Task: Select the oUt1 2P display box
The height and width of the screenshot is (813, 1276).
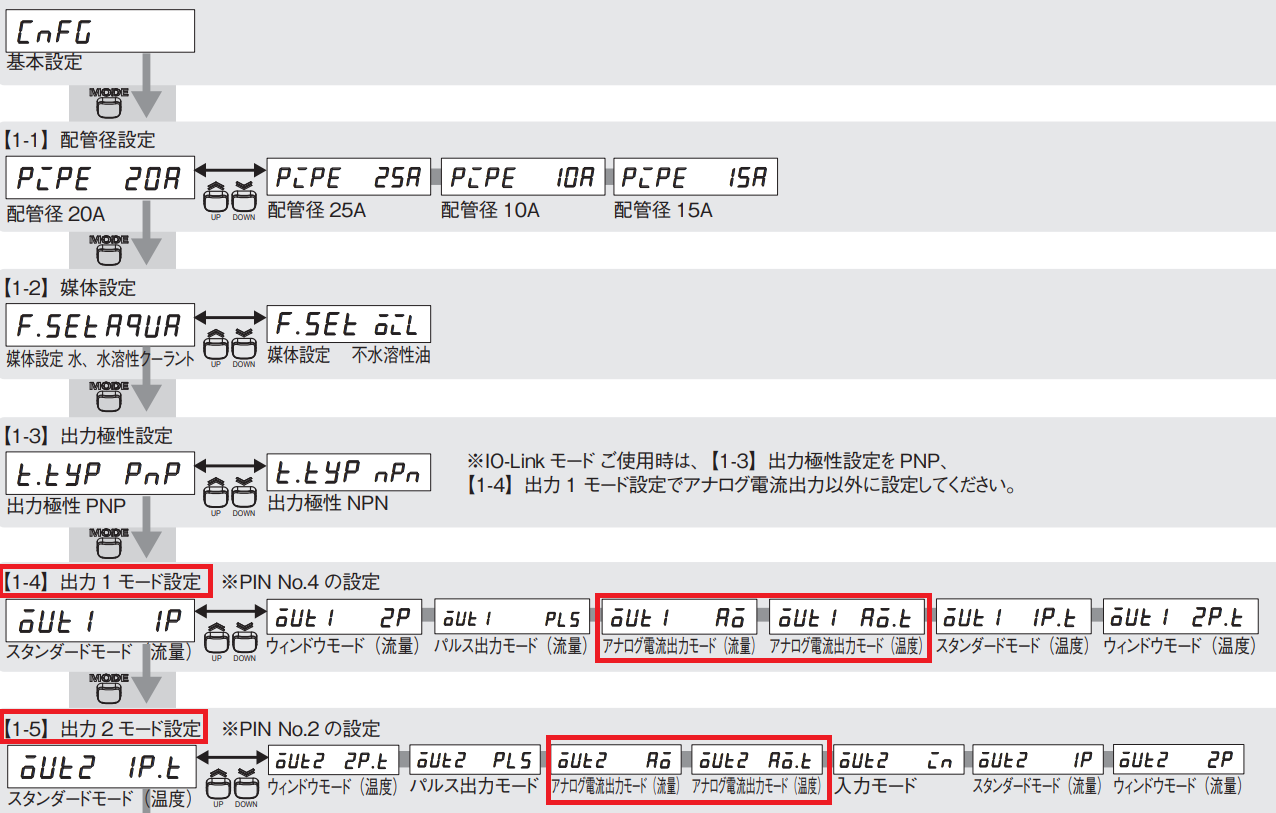Action: (x=346, y=617)
